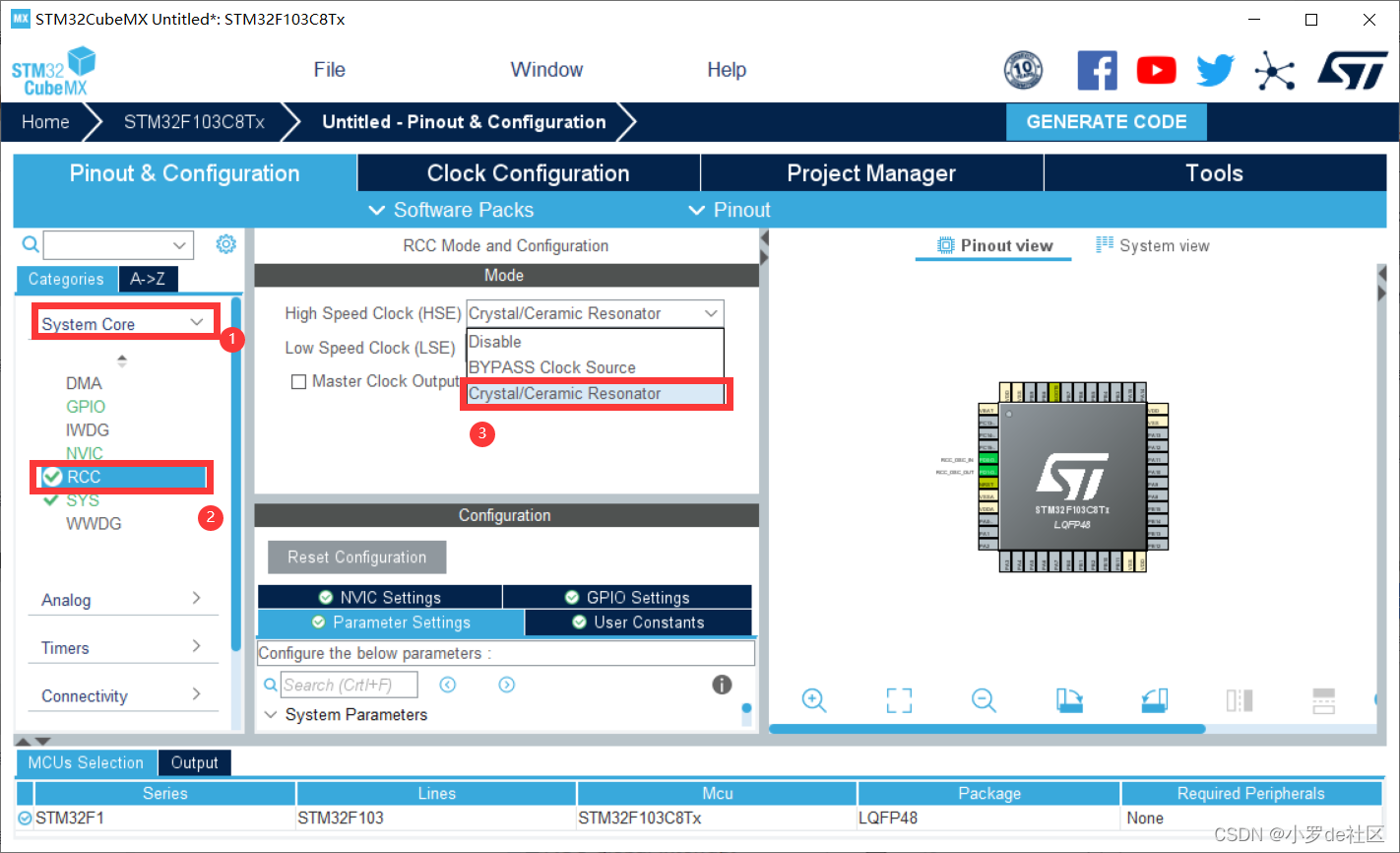1400x853 pixels.
Task: Select DMA in System Core
Action: [84, 383]
